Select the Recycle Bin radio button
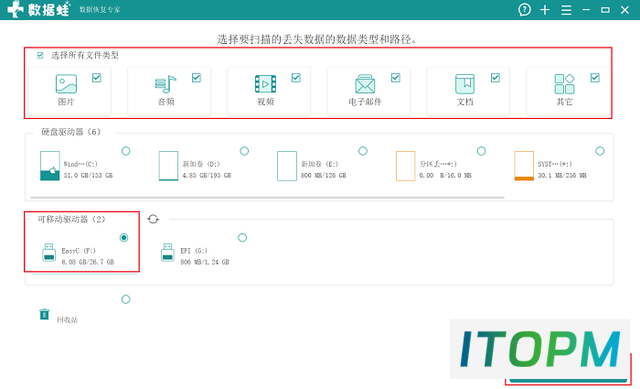Screen dimensions: 640x389 click(x=126, y=300)
